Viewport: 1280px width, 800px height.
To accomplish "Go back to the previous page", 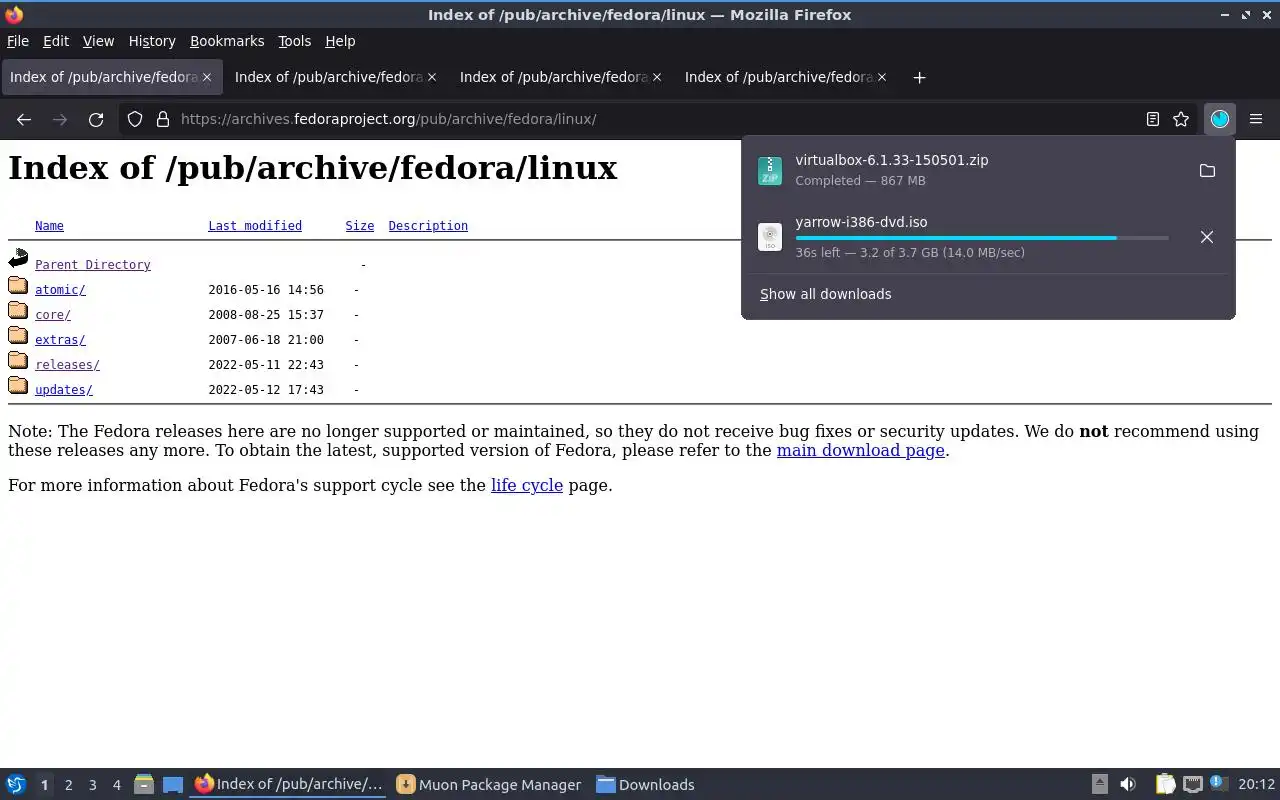I will click(x=24, y=119).
